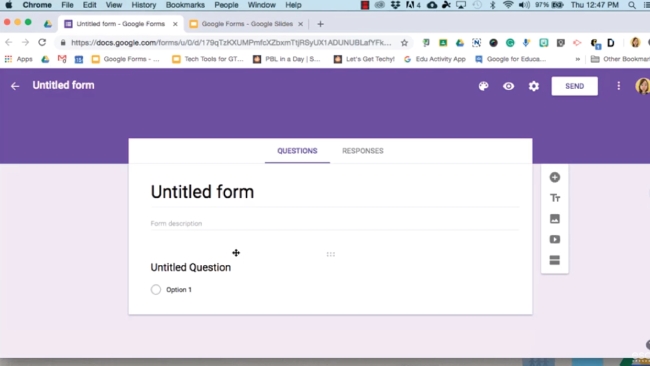Open the View menu
Screen dimensions: 650x366
click(x=114, y=5)
